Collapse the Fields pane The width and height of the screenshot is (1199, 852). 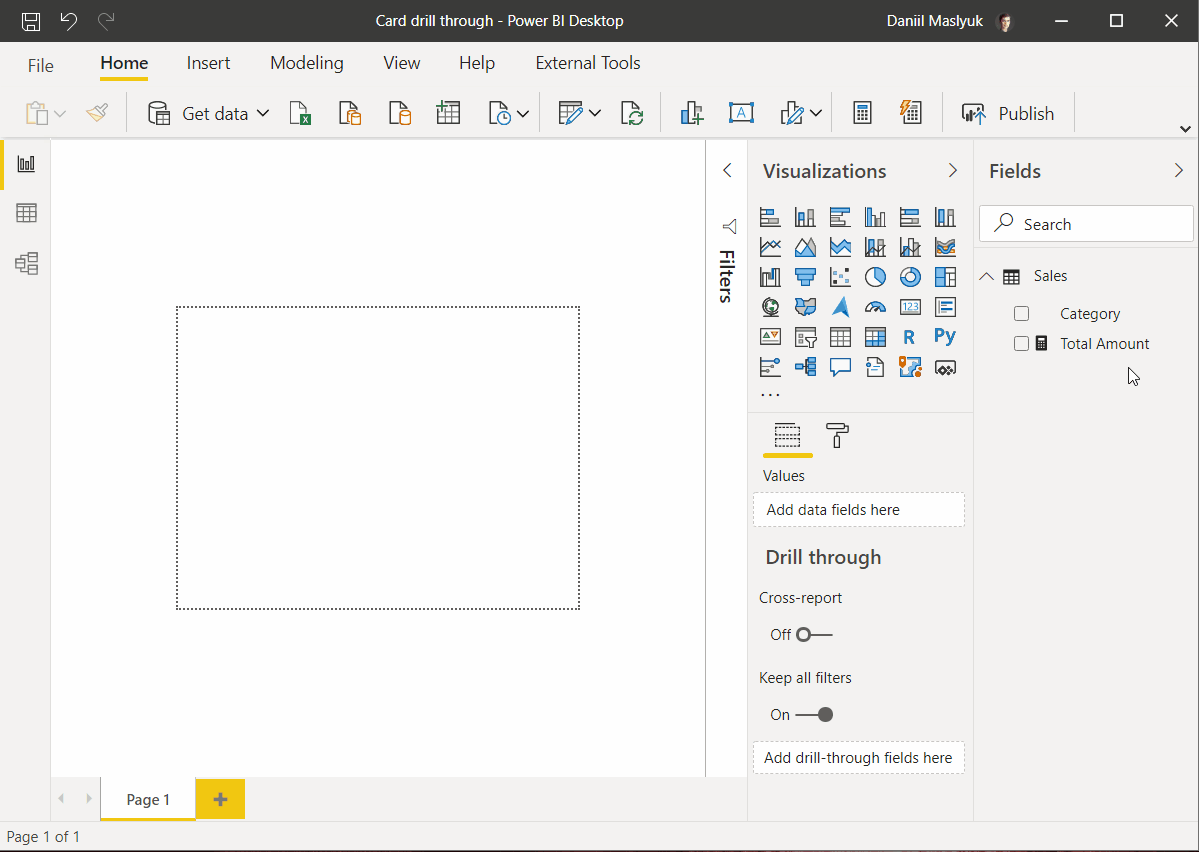[1178, 171]
